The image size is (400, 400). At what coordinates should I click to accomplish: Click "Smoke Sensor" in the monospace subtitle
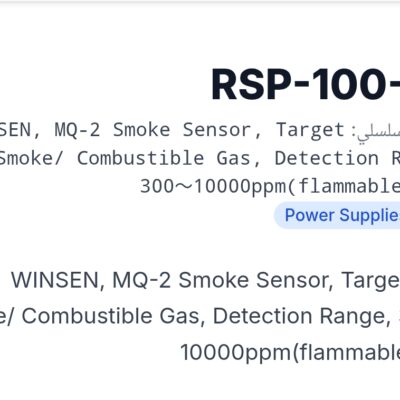182,130
